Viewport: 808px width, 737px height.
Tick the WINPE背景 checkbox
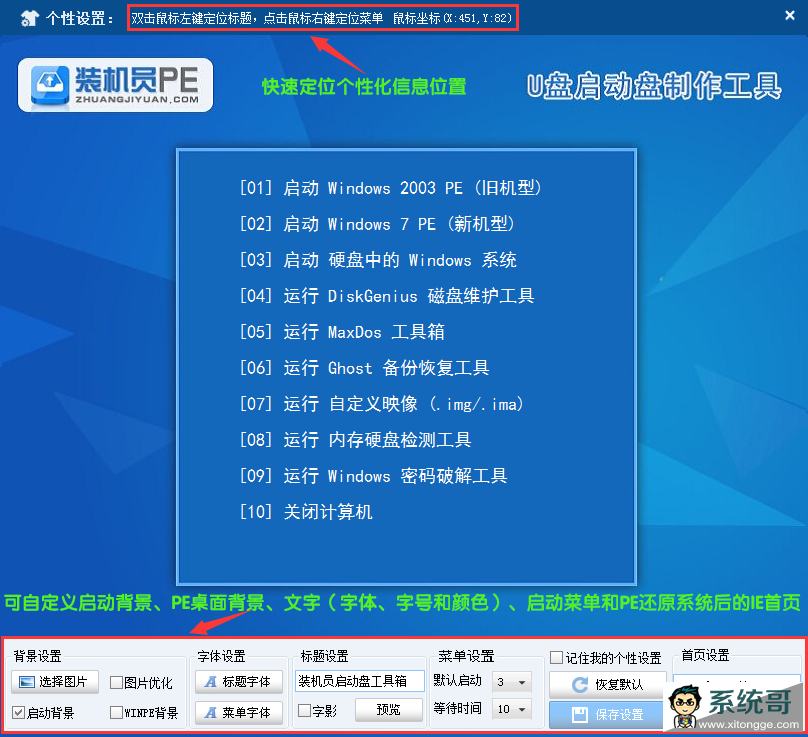tap(116, 713)
